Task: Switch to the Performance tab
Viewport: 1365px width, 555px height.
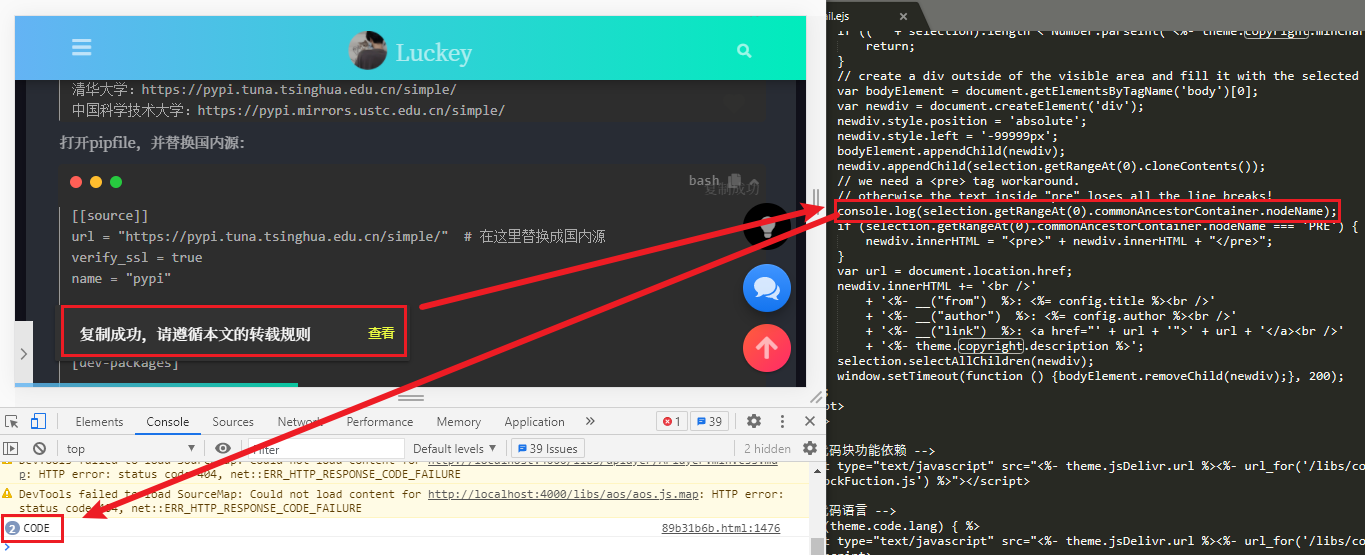Action: (380, 422)
